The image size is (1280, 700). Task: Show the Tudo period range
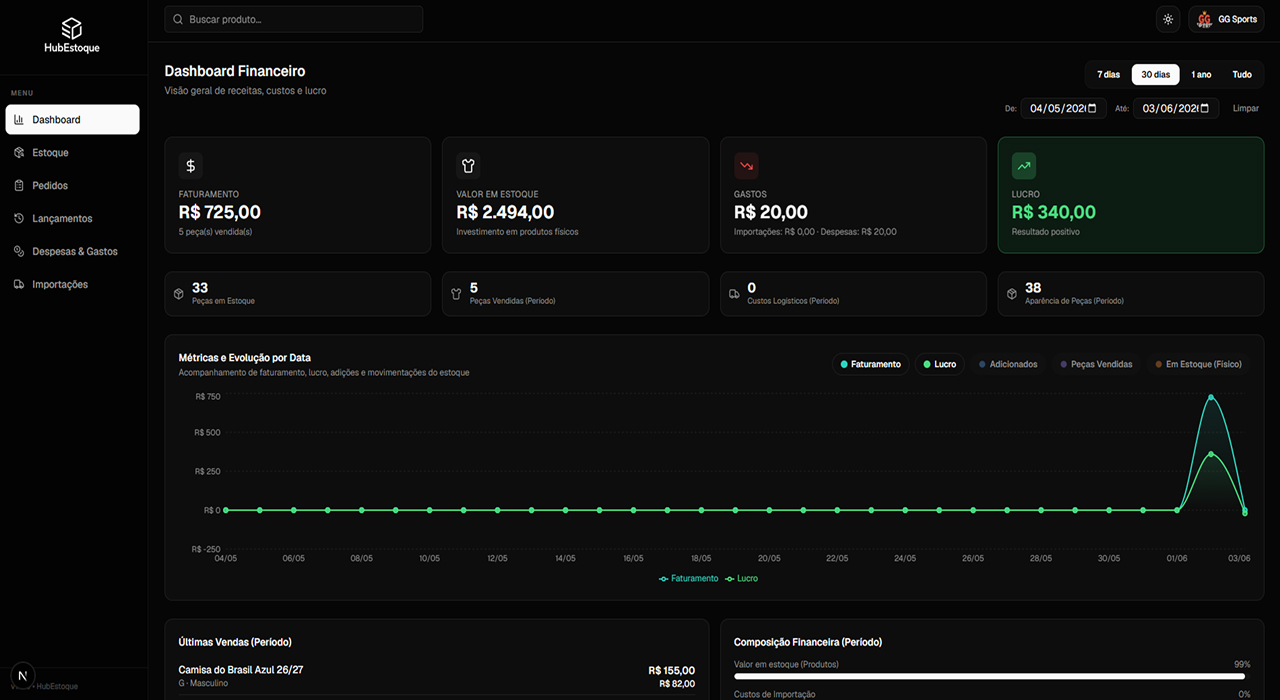coord(1242,75)
